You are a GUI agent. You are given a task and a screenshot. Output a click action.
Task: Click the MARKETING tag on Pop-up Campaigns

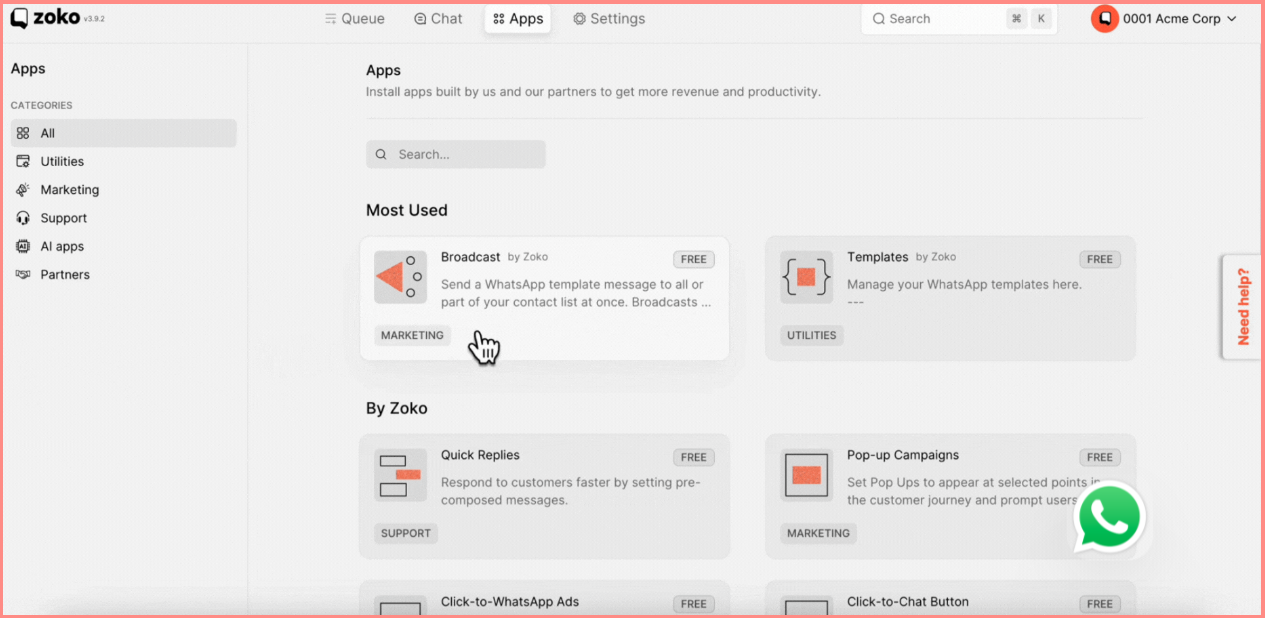[818, 533]
